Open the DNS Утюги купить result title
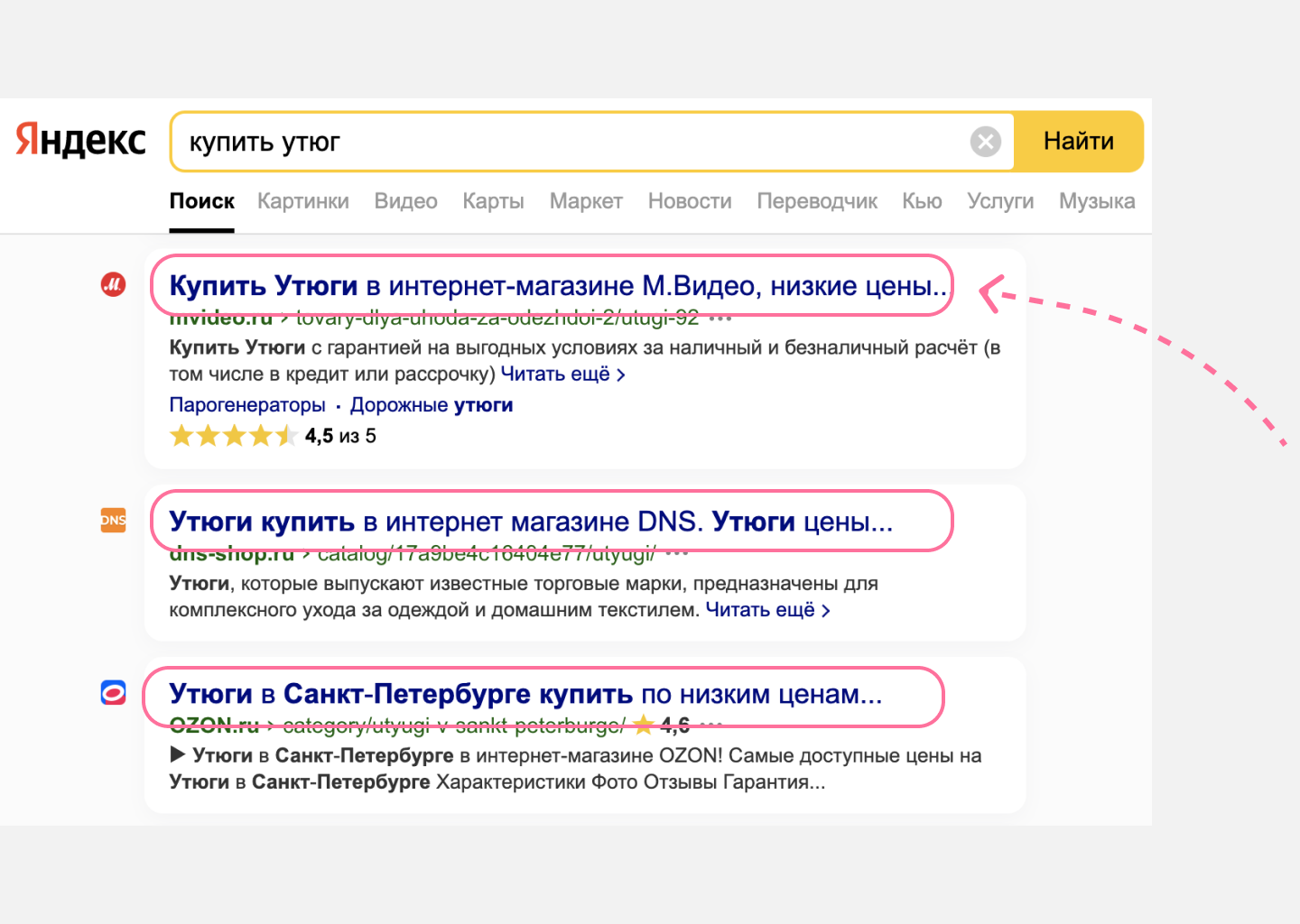This screenshot has height=924, width=1300. point(531,522)
